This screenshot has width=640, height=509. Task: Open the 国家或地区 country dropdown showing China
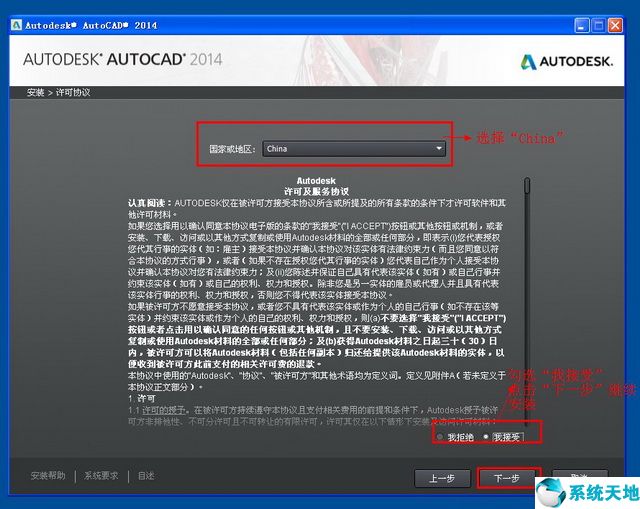tap(354, 149)
